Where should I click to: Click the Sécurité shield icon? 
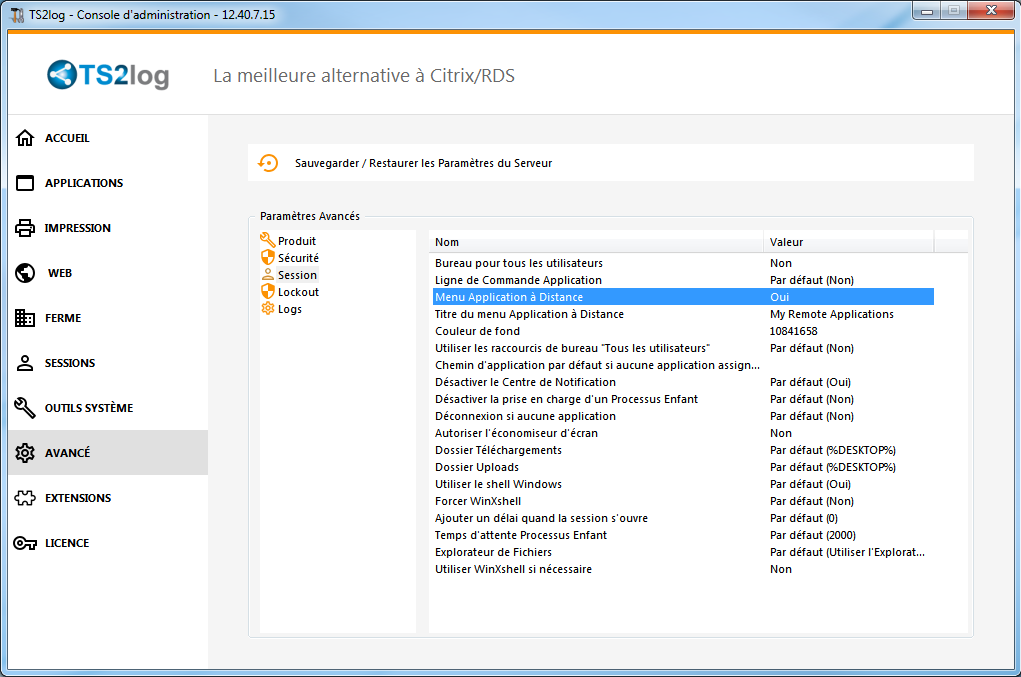(x=268, y=257)
